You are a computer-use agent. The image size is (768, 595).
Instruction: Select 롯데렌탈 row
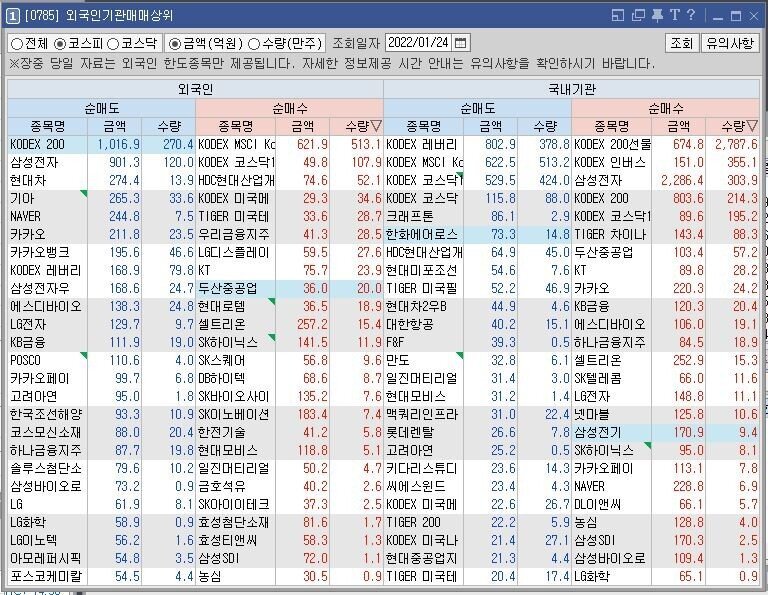[478, 432]
